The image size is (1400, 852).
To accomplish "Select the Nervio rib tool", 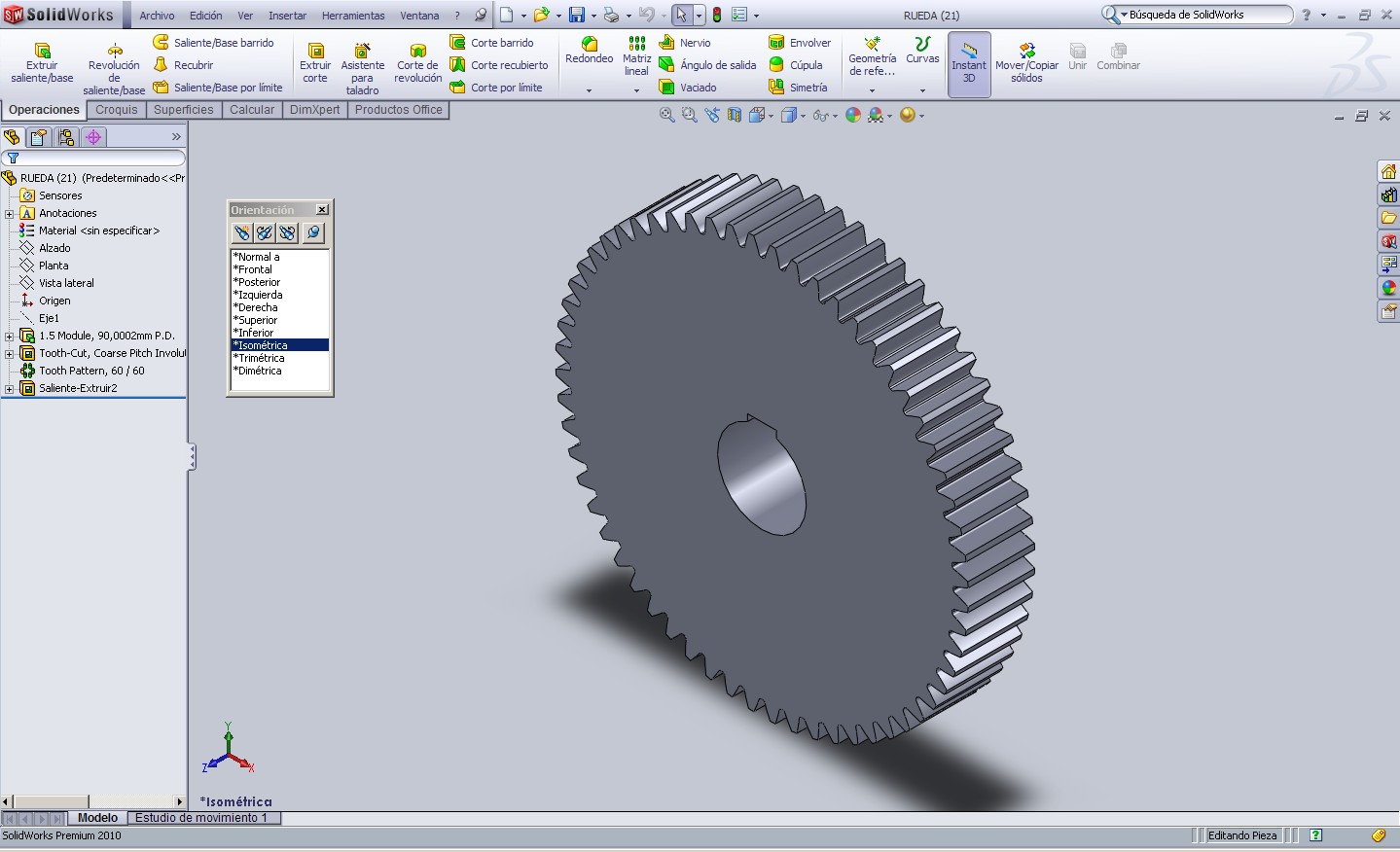I will point(685,43).
